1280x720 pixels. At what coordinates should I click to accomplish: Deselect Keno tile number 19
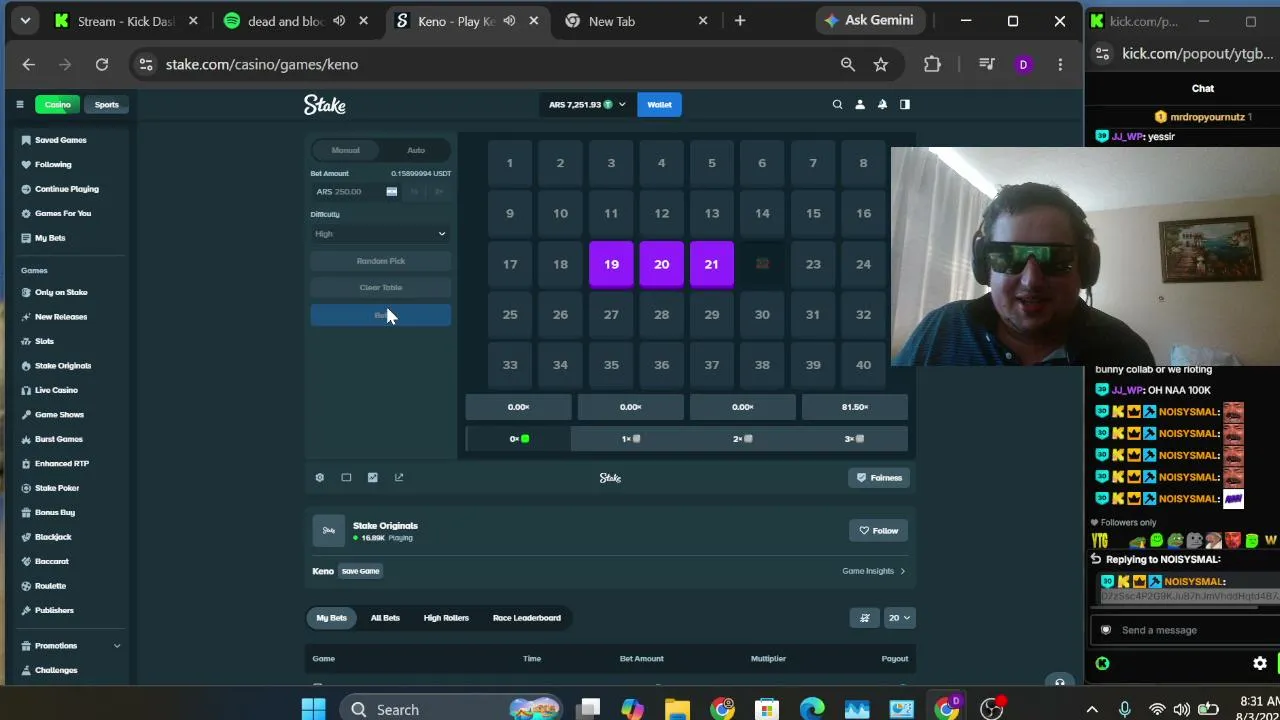[611, 264]
